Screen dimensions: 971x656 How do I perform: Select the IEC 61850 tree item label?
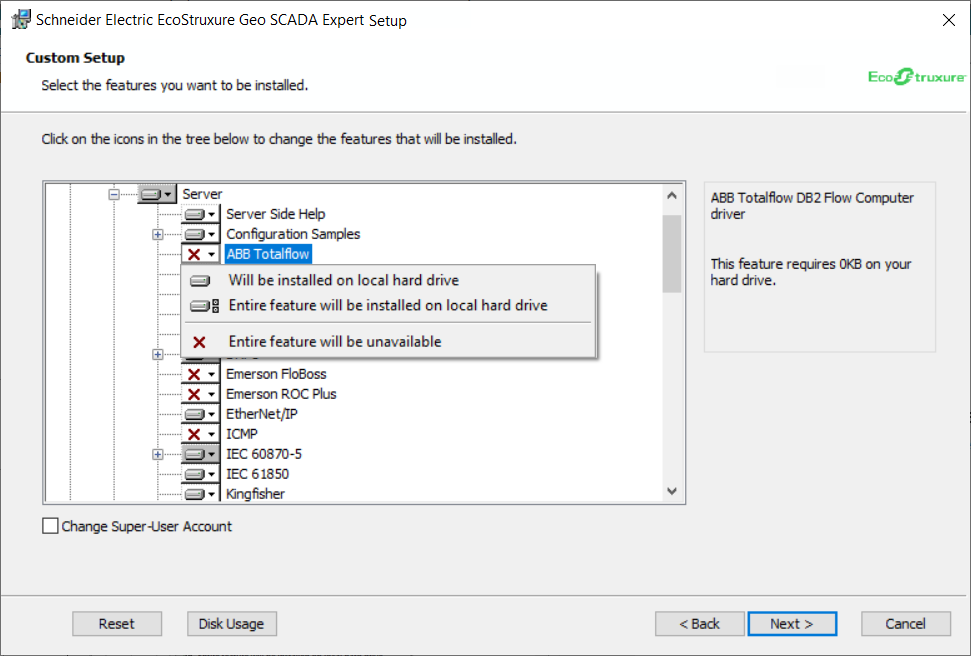(257, 474)
